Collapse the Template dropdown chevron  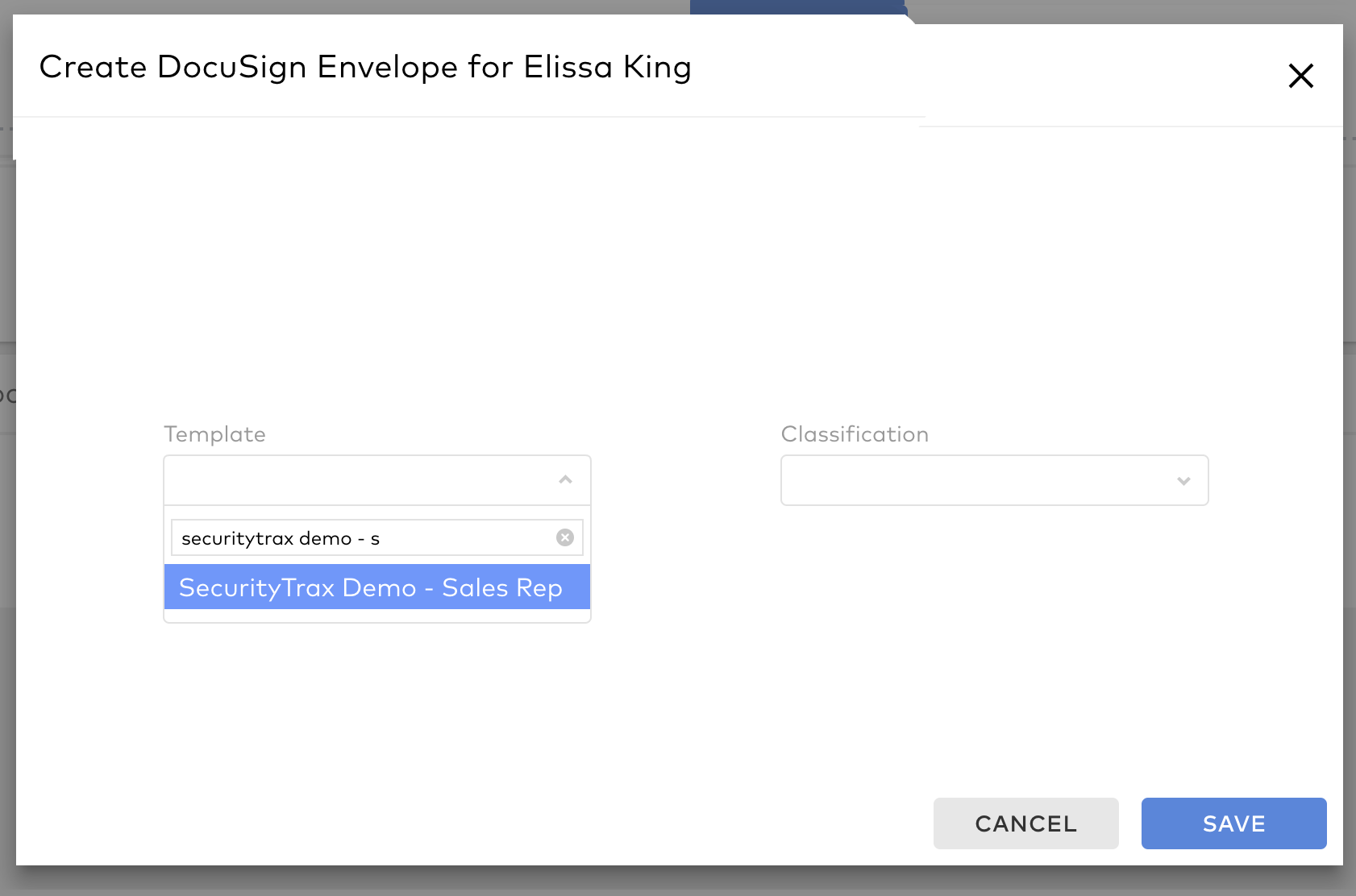pos(565,479)
